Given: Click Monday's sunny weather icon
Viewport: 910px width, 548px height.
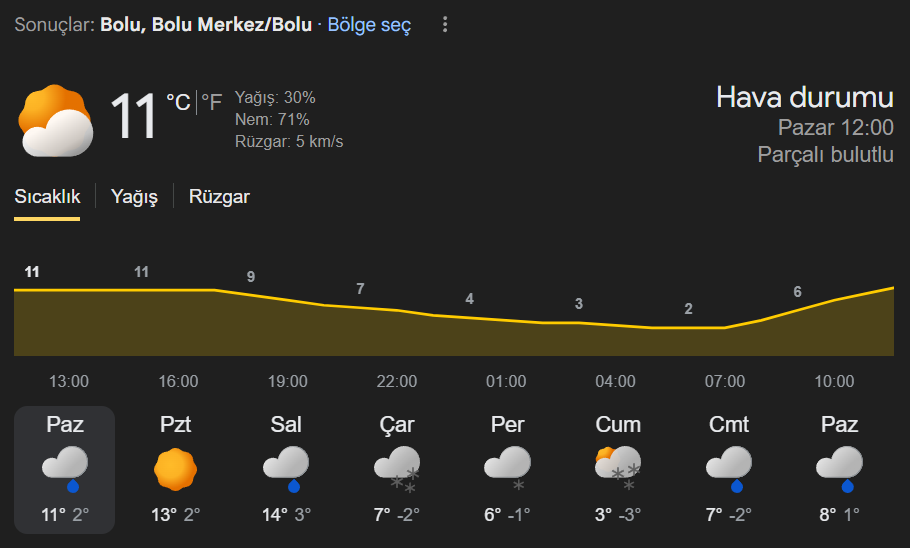Looking at the screenshot, I should 176,469.
